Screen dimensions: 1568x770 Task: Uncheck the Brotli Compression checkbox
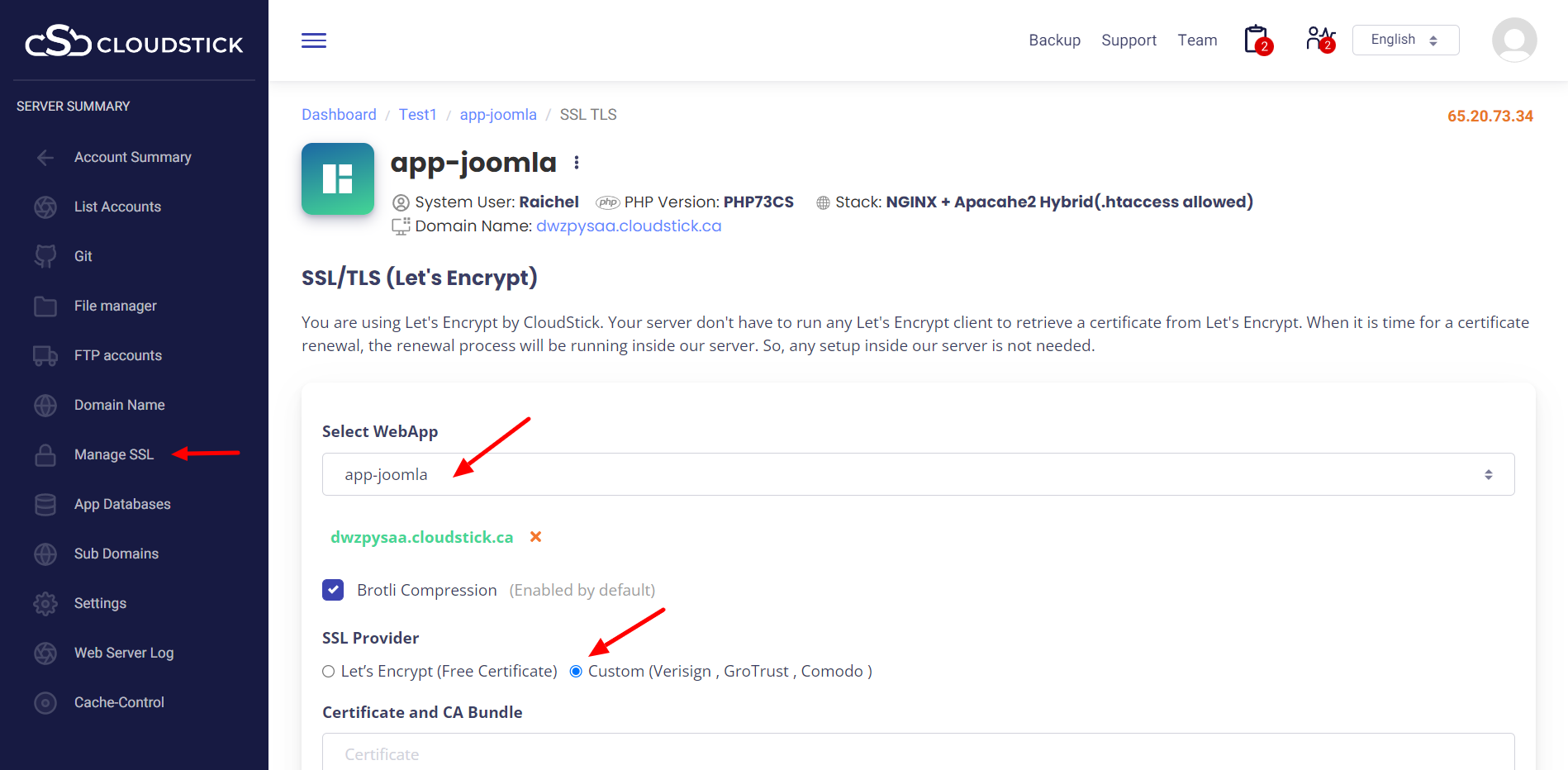[x=333, y=590]
